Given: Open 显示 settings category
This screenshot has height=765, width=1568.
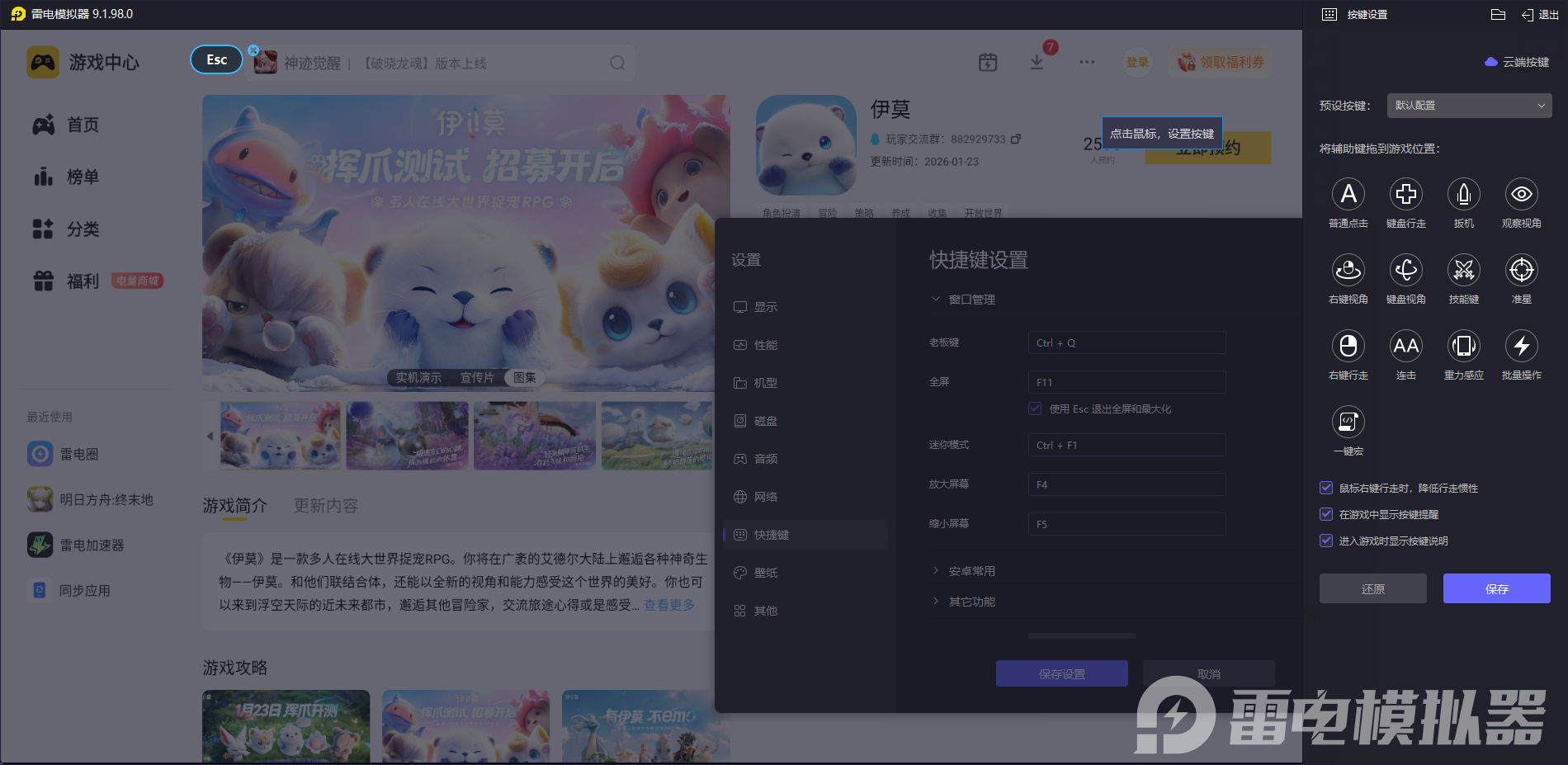Looking at the screenshot, I should (805, 307).
